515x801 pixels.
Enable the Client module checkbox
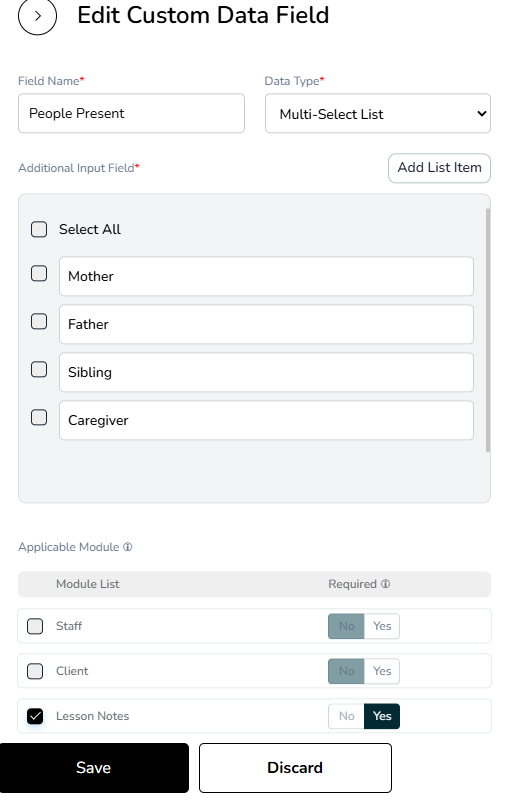35,671
